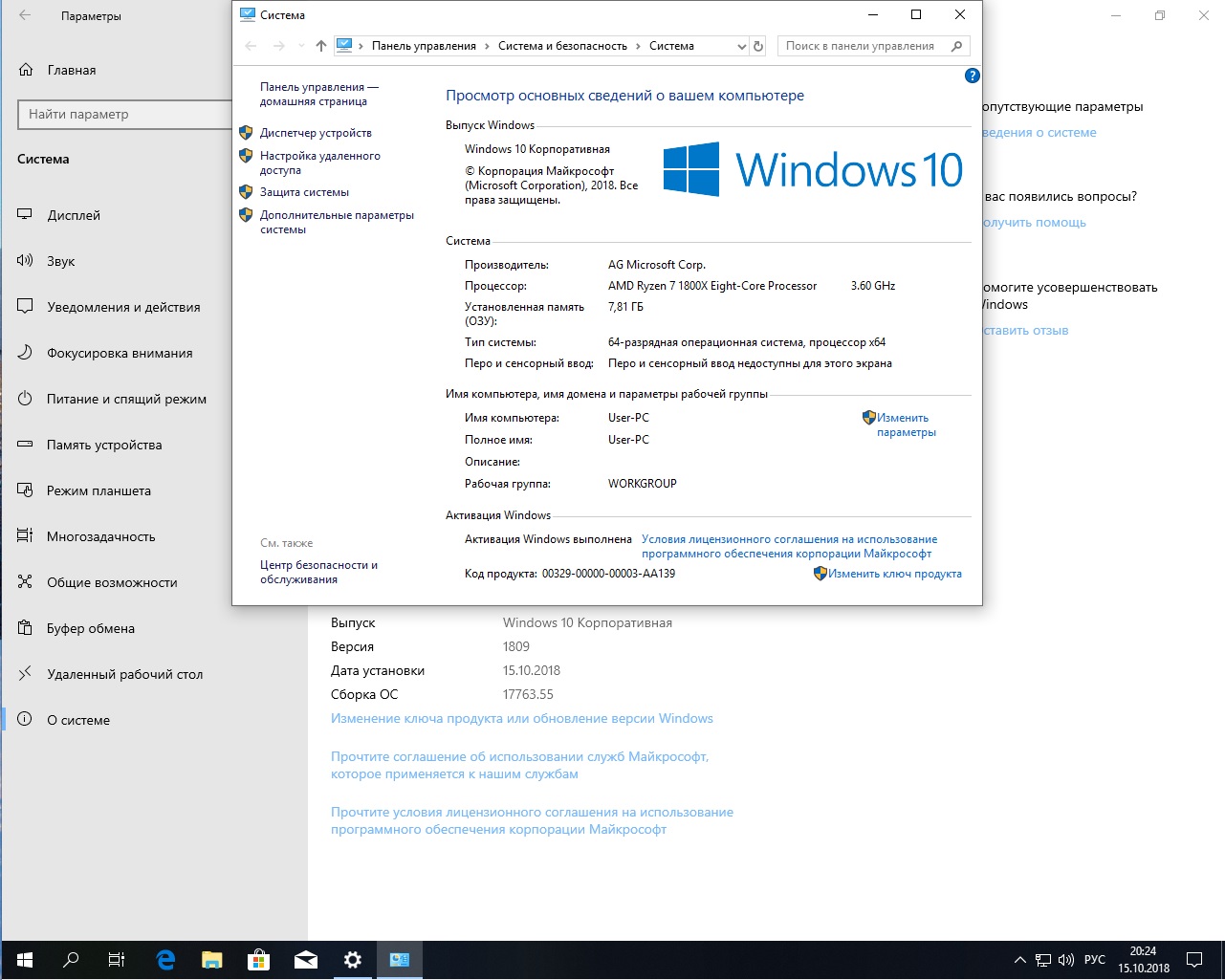Click 'Изменить ключ продукта' link

point(895,574)
